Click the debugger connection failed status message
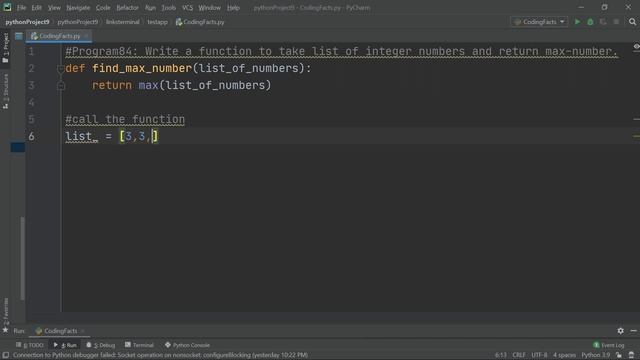Viewport: 640px width, 360px height. pyautogui.click(x=160, y=355)
